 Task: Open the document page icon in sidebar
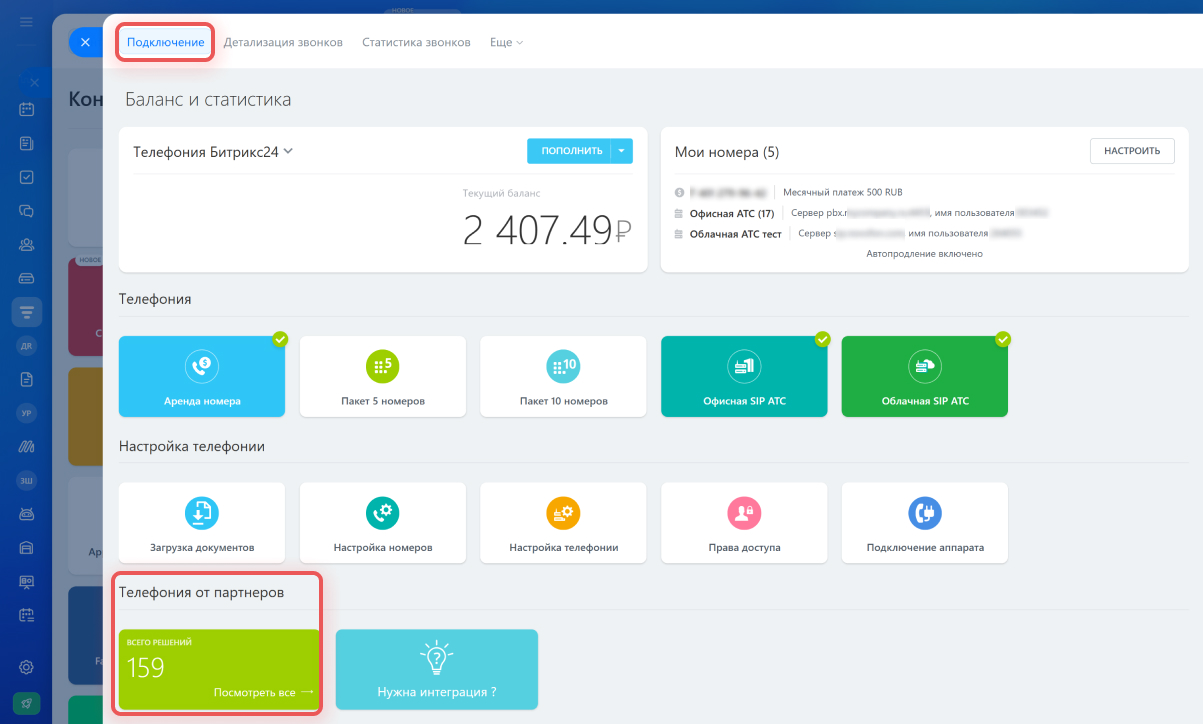tap(27, 379)
